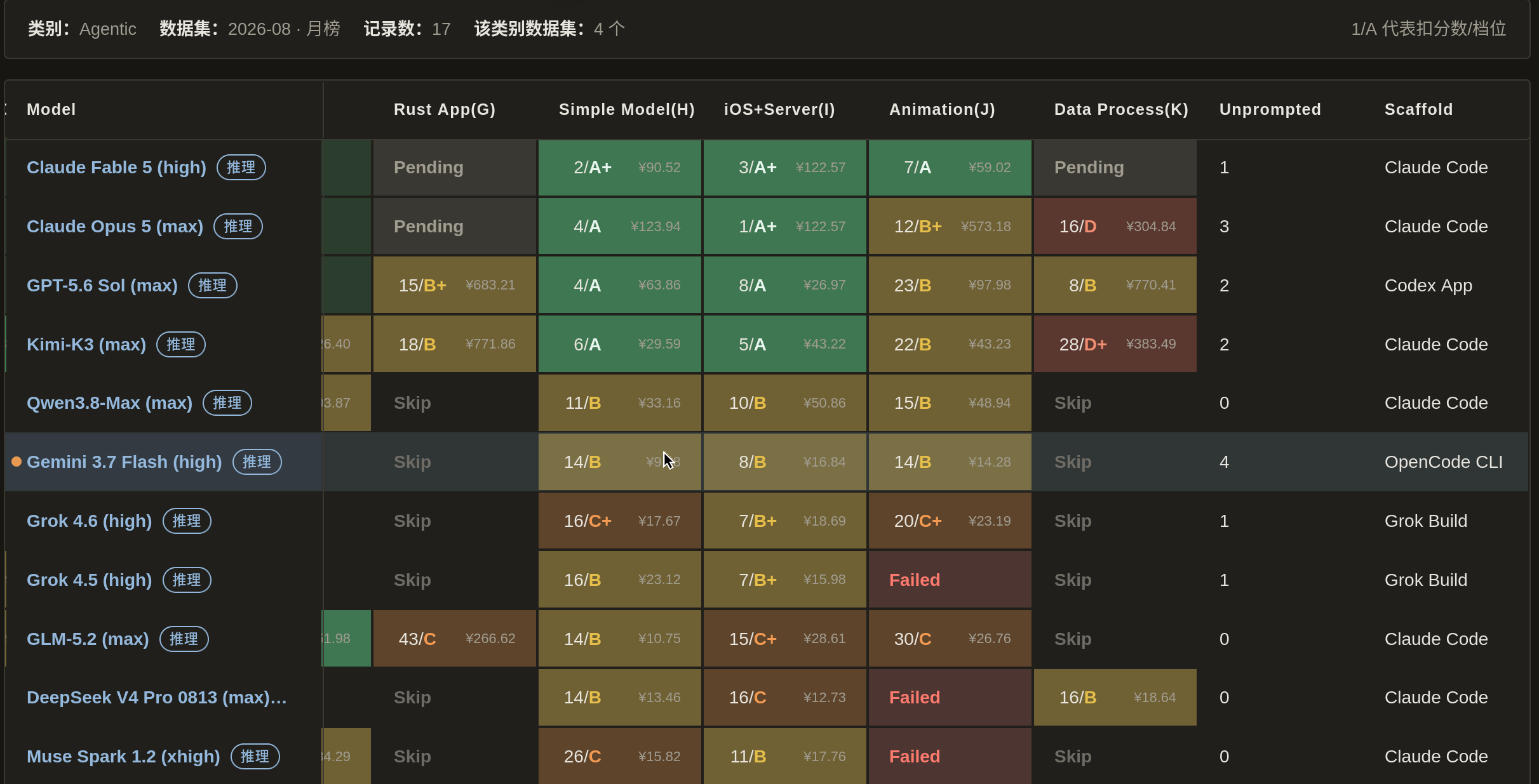The width and height of the screenshot is (1539, 784).
Task: Open DeepSeek V4 Pro 0813 model link
Action: (157, 698)
